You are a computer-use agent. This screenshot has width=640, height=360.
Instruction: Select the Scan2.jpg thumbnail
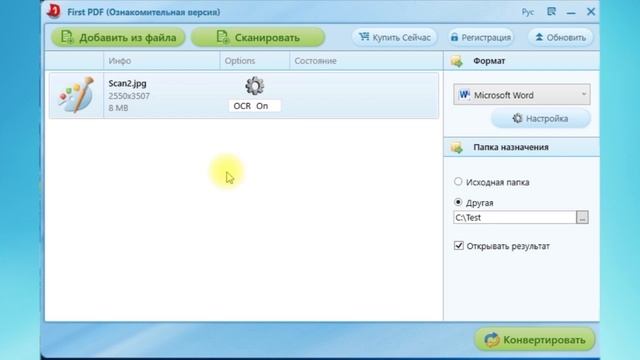[x=76, y=96]
